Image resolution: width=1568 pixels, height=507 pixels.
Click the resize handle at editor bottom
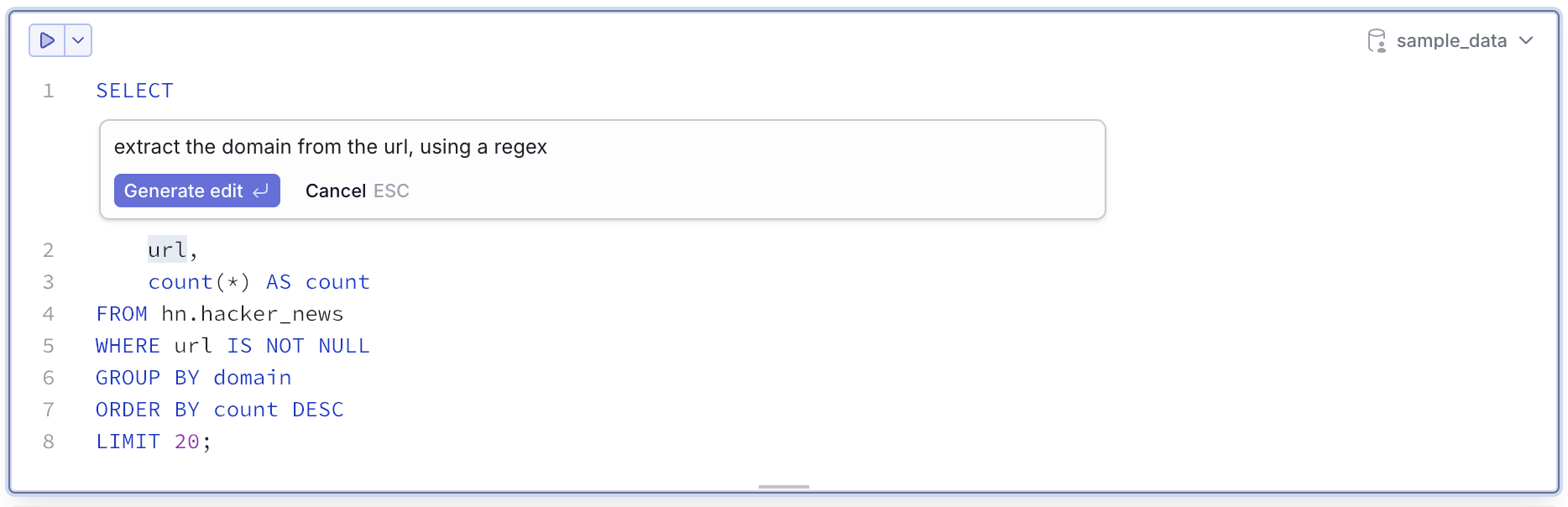point(784,487)
